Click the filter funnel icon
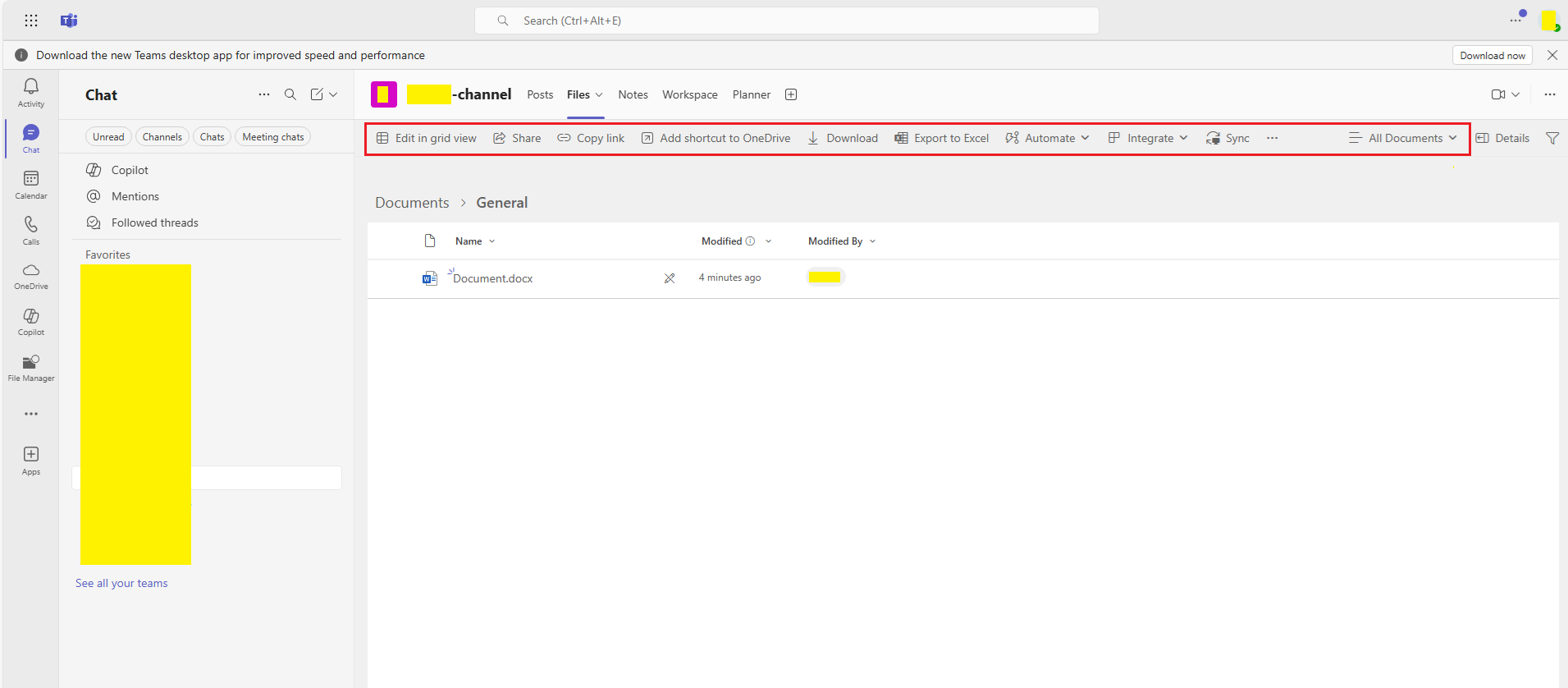Image resolution: width=1568 pixels, height=688 pixels. pyautogui.click(x=1552, y=138)
